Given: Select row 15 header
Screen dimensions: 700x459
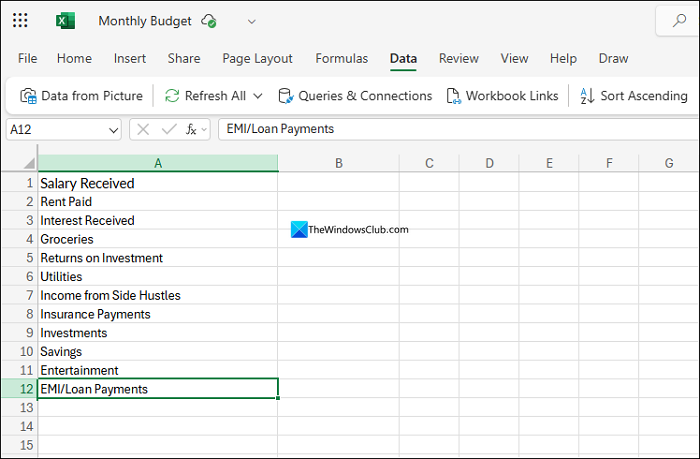Looking at the screenshot, I should 20,445.
